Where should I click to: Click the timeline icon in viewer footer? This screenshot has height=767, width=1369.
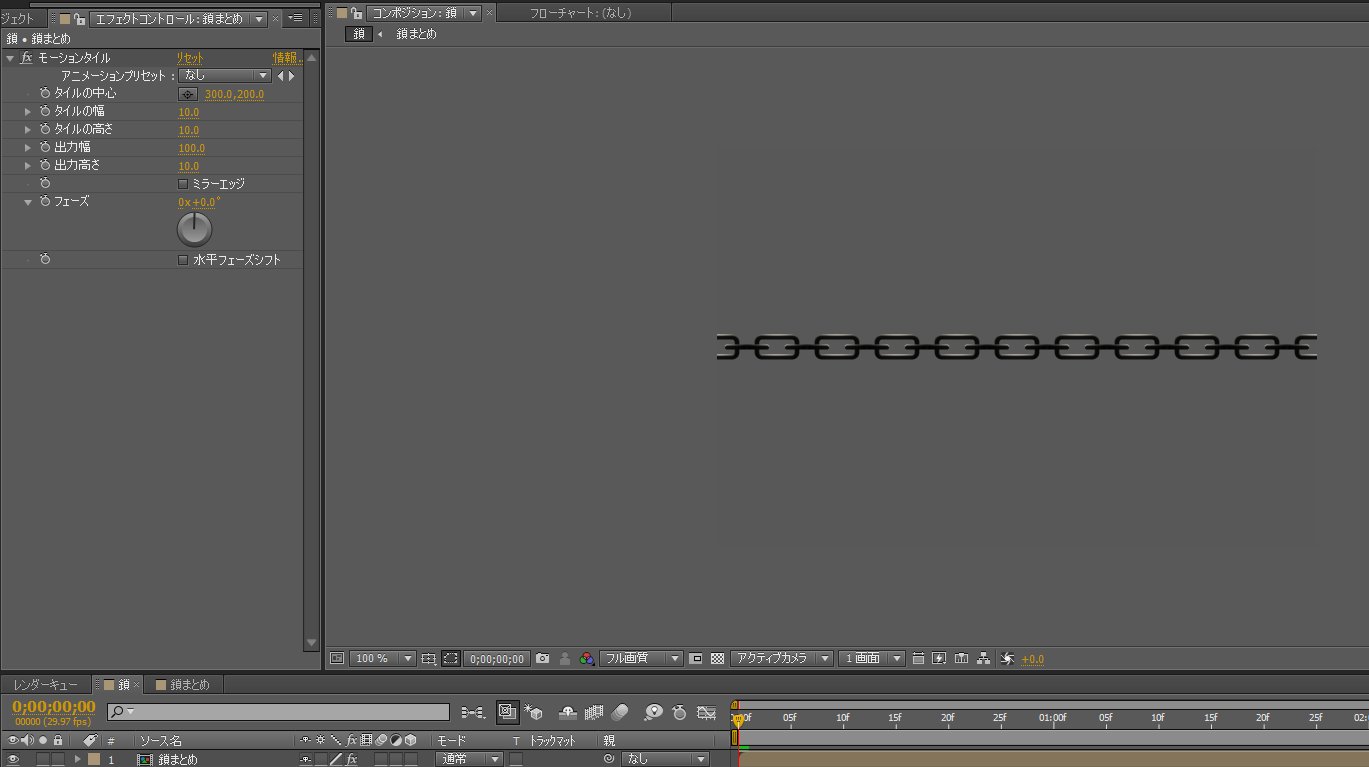961,658
